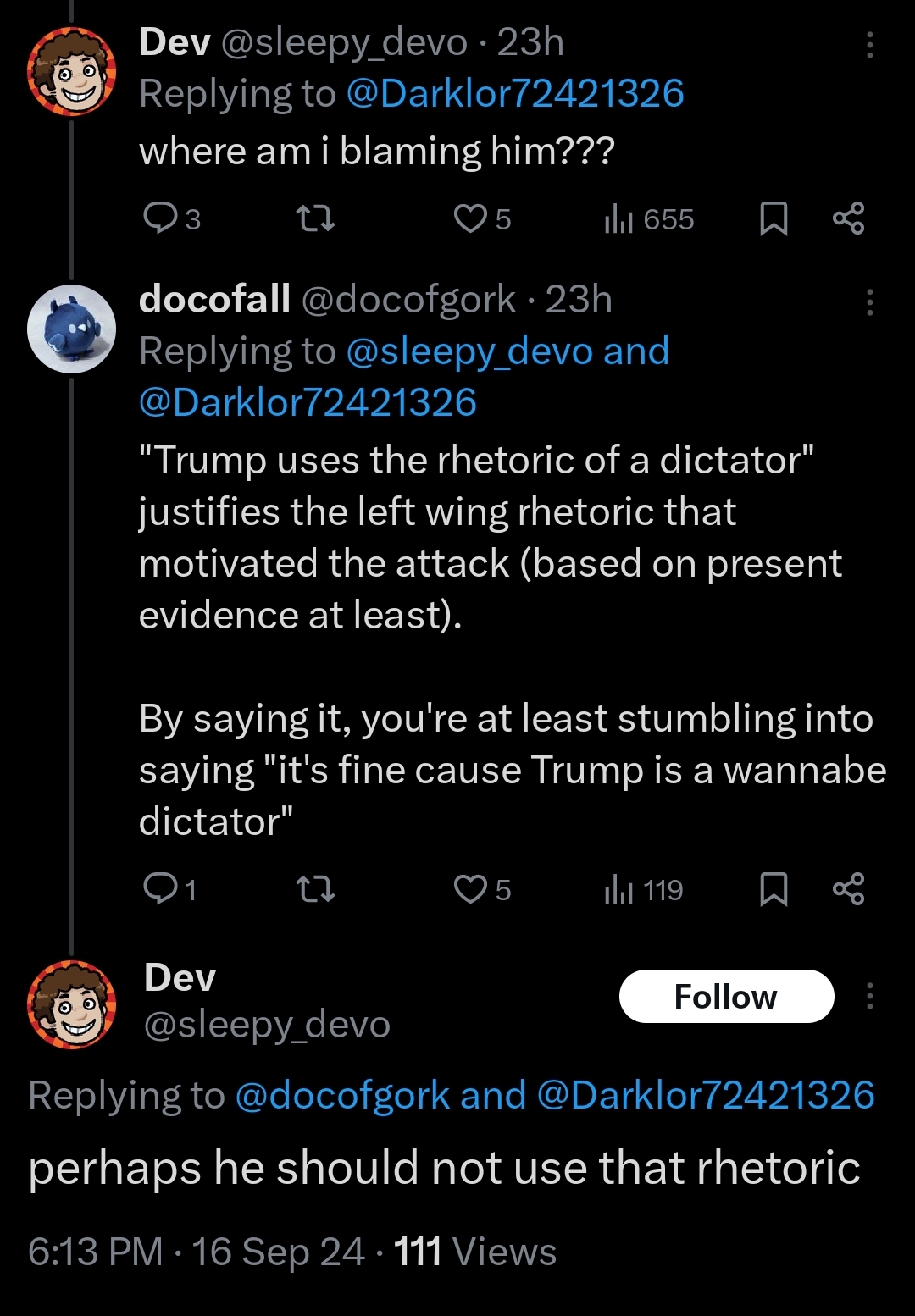
Task: View analytics showing 119 views
Action: pos(644,889)
